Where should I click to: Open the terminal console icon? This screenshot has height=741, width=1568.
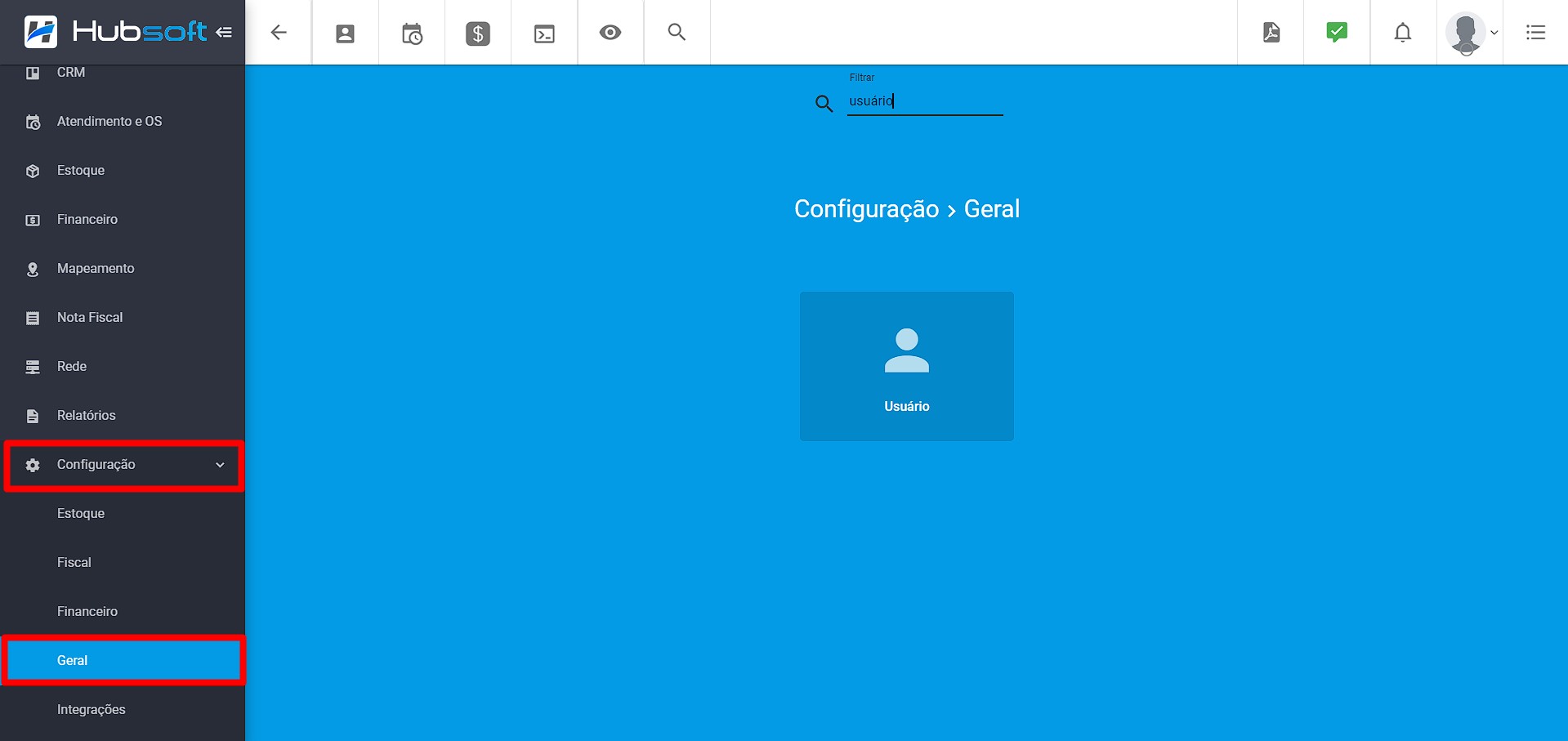coord(544,33)
